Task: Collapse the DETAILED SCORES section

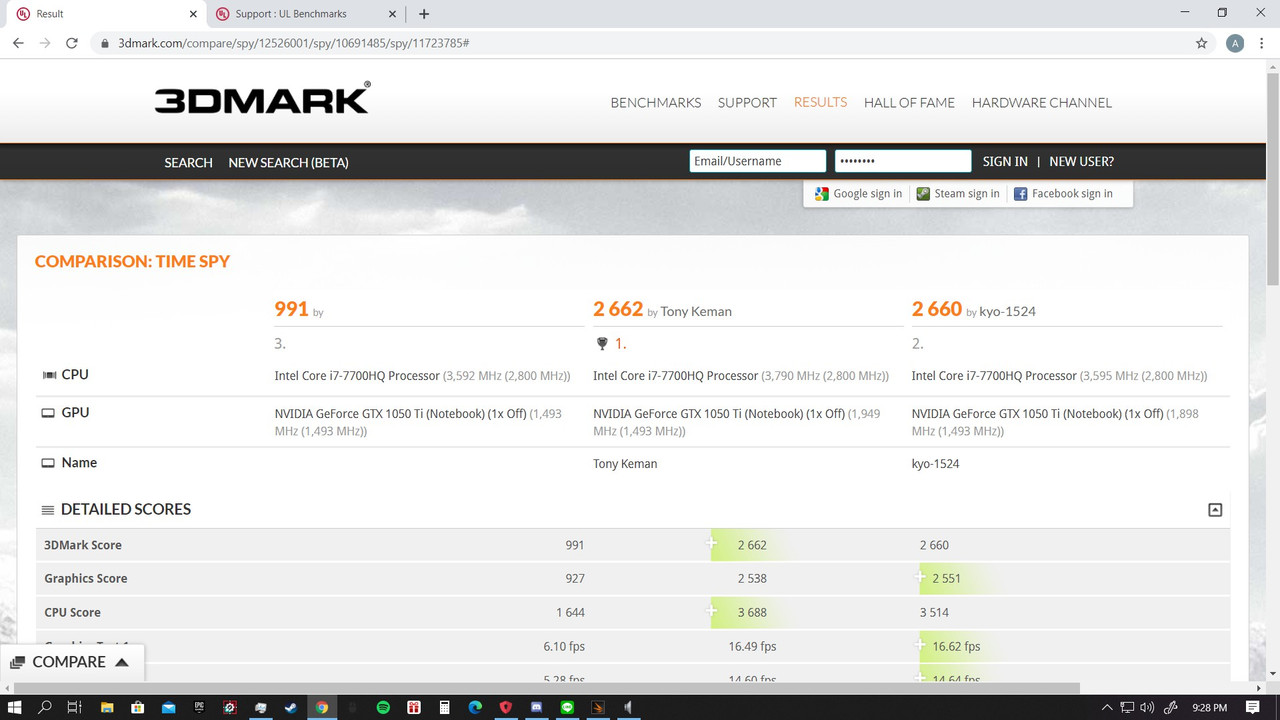Action: click(1215, 510)
